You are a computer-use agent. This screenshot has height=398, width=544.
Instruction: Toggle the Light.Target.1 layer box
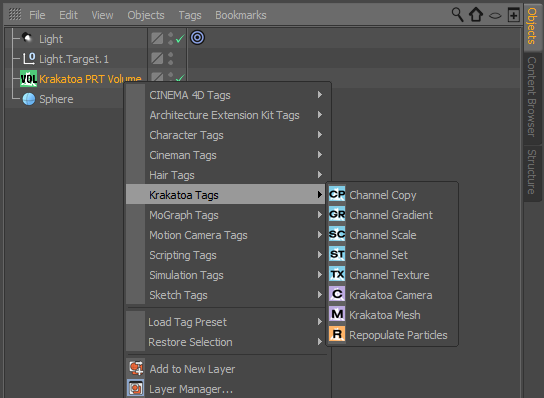[x=157, y=58]
